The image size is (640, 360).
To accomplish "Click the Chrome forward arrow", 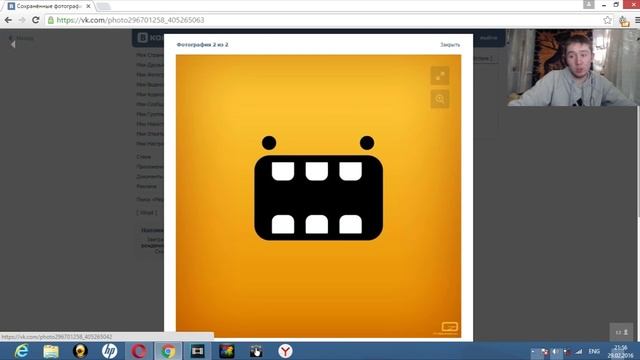I will pyautogui.click(x=22, y=20).
